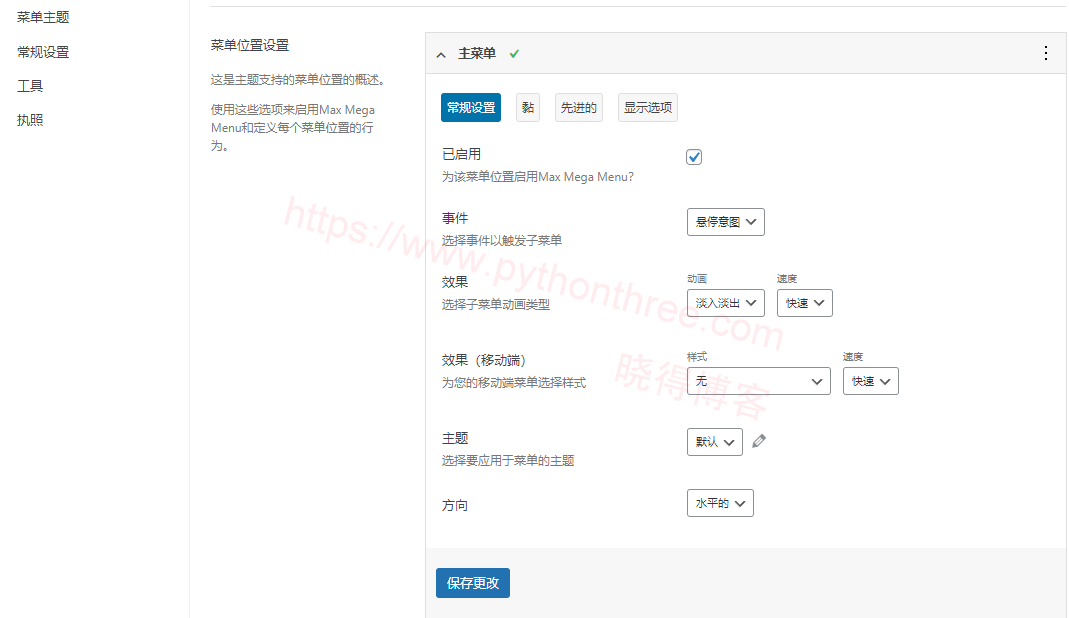
Task: Open the 动画 dropdown showing 淡入淡出
Action: tap(725, 303)
